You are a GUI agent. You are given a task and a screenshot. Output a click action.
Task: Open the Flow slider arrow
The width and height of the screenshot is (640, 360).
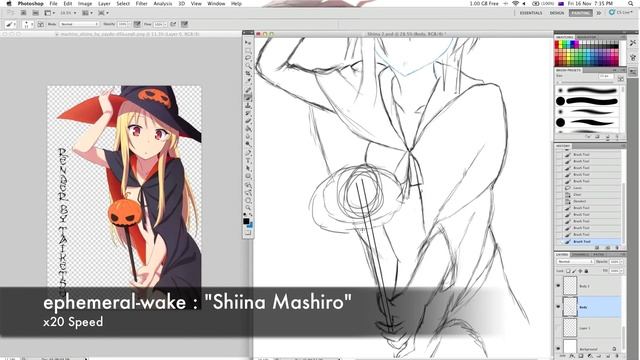click(164, 24)
